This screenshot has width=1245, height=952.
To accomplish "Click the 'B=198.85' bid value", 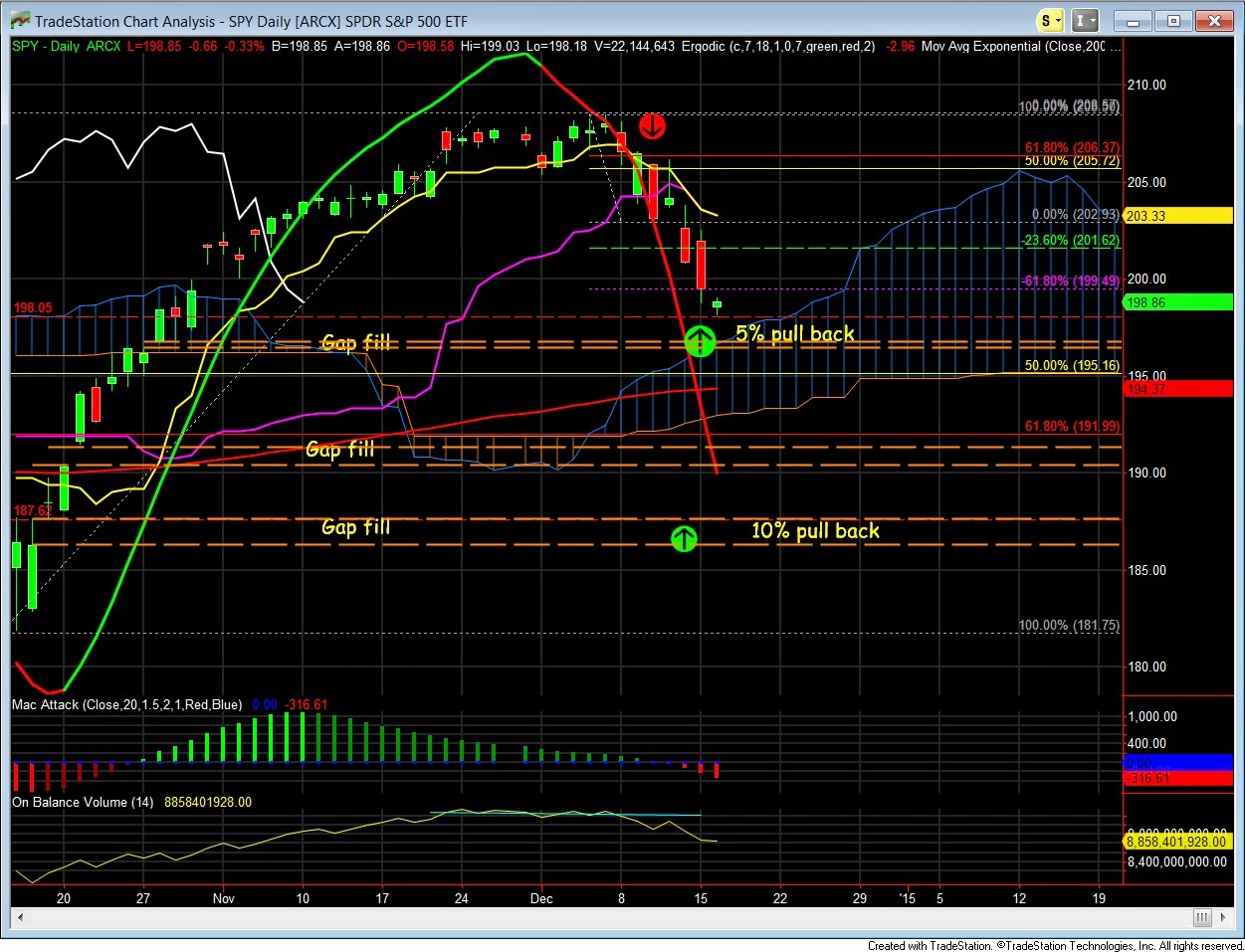I will (x=300, y=47).
